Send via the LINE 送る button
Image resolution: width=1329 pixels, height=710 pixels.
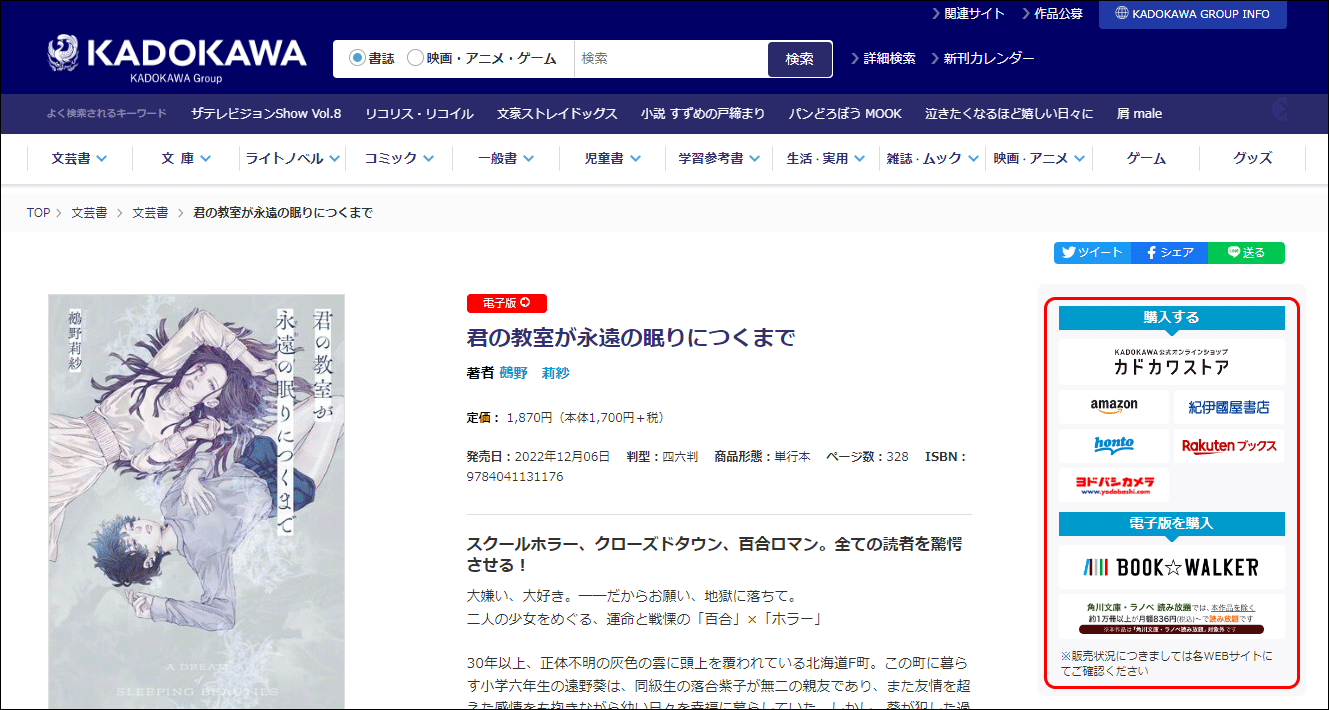(x=1246, y=253)
